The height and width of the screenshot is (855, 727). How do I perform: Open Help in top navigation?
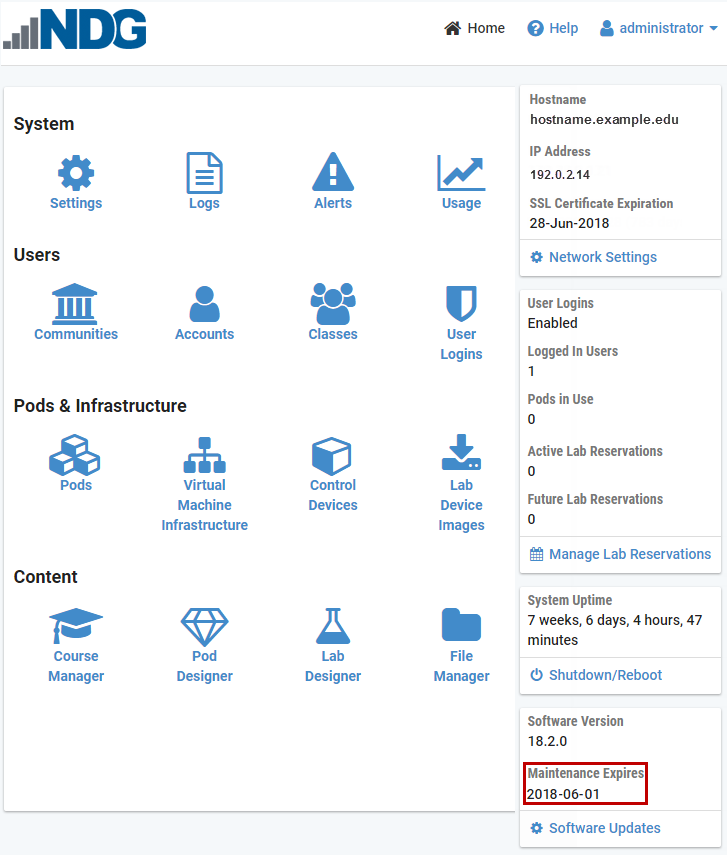coord(553,28)
